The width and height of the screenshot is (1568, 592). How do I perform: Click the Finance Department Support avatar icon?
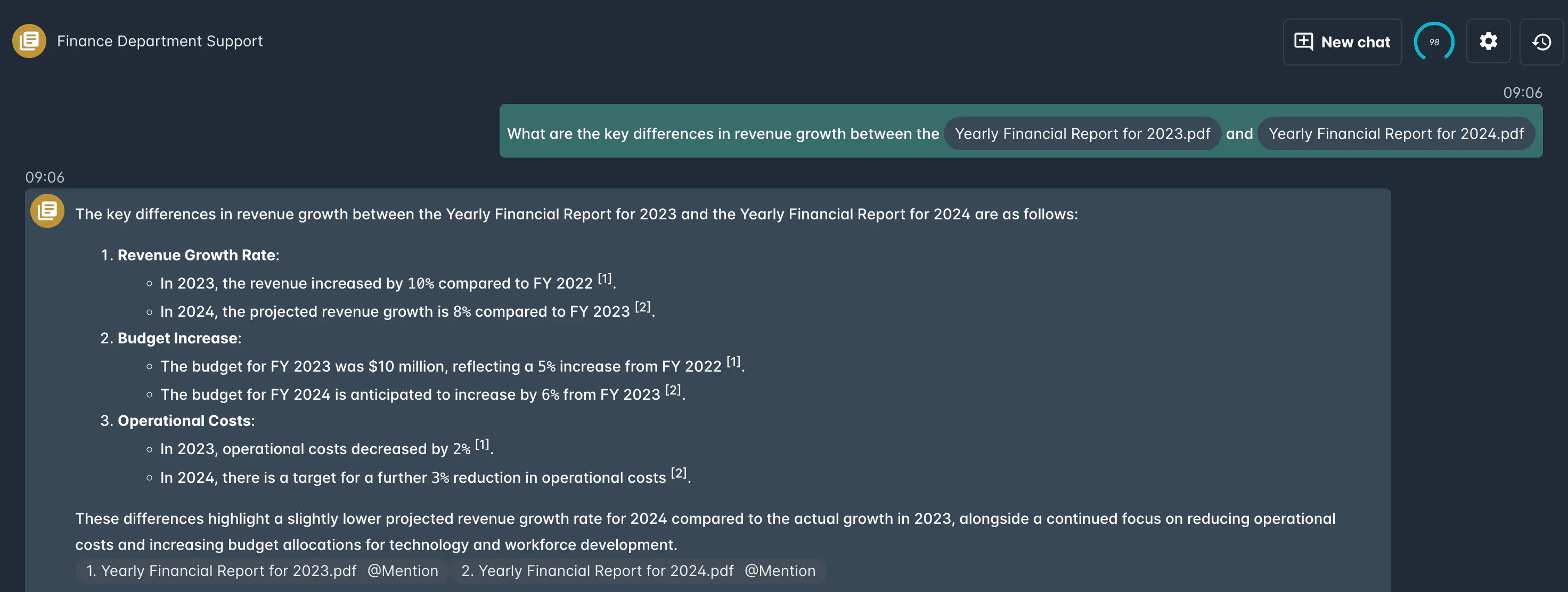click(29, 42)
